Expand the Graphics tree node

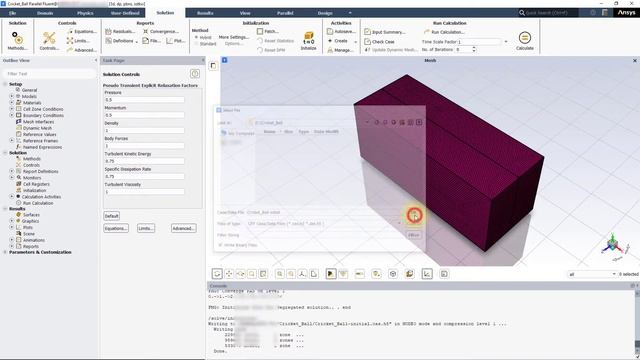tap(12, 221)
